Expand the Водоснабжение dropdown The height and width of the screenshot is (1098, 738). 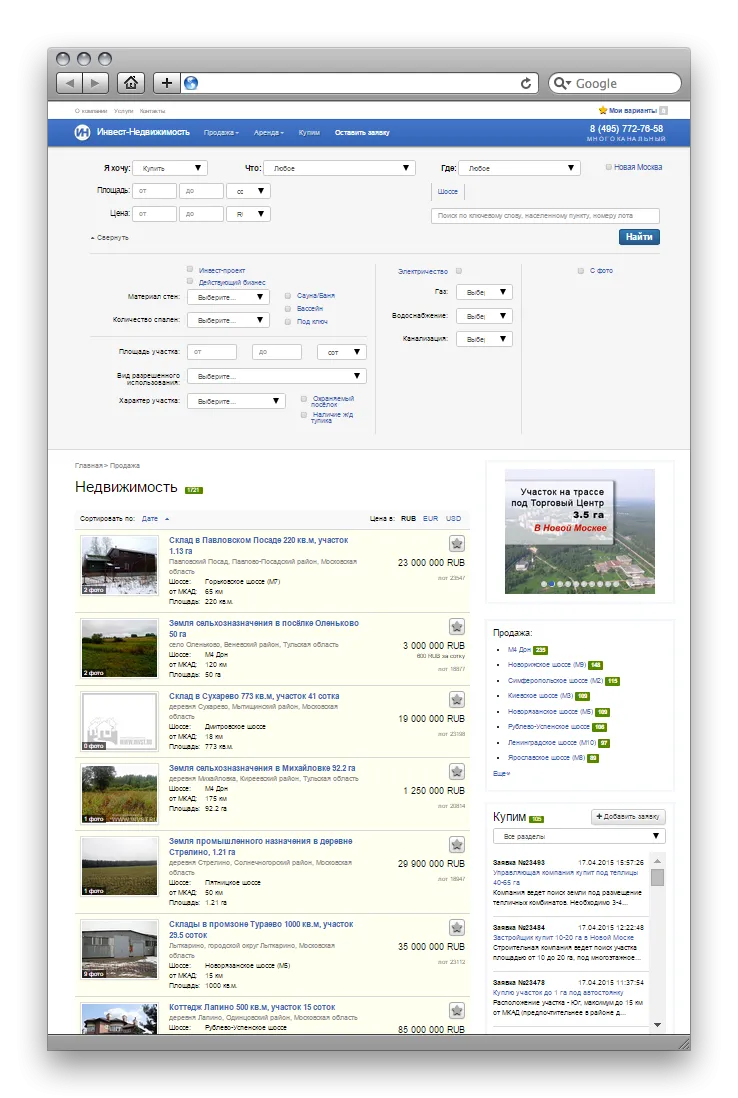click(x=485, y=316)
